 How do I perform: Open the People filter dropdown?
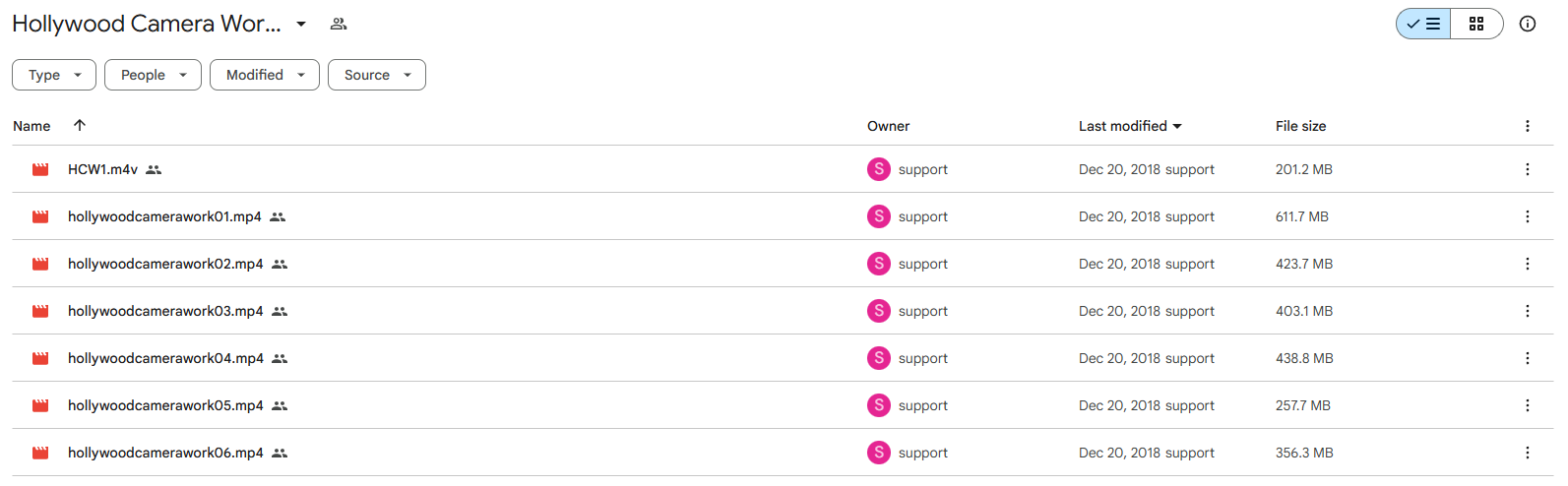tap(153, 75)
